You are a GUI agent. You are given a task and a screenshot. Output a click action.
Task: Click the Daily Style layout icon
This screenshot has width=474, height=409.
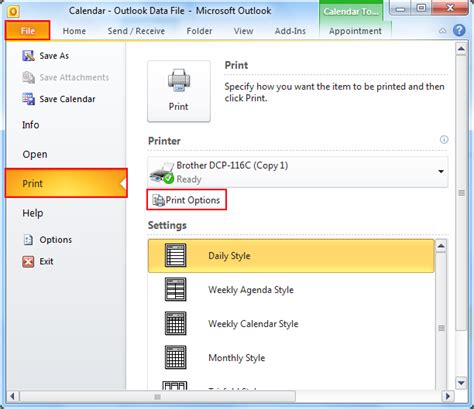point(176,255)
